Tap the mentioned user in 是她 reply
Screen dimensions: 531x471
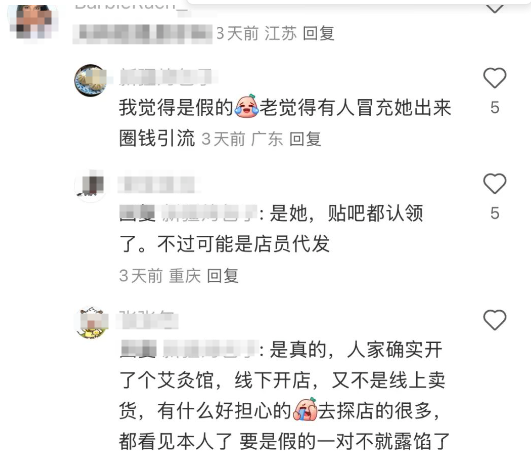point(209,213)
